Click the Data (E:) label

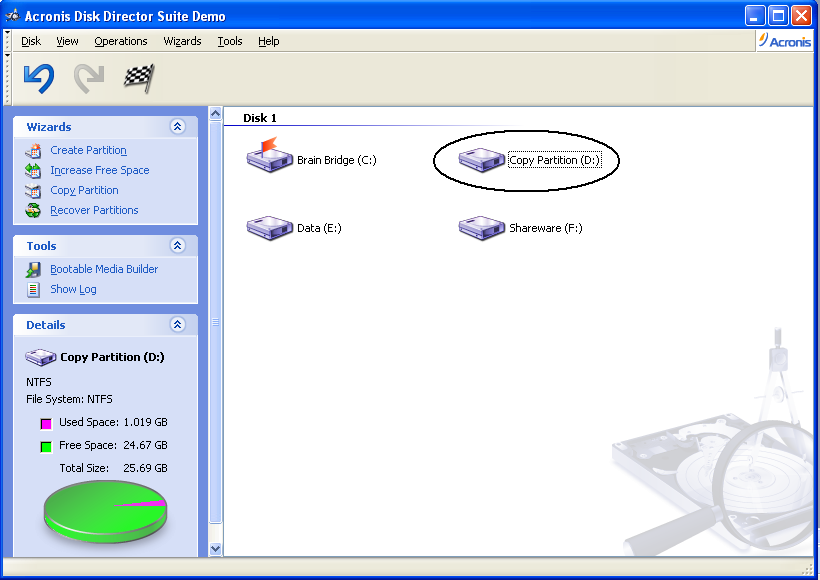click(x=319, y=228)
